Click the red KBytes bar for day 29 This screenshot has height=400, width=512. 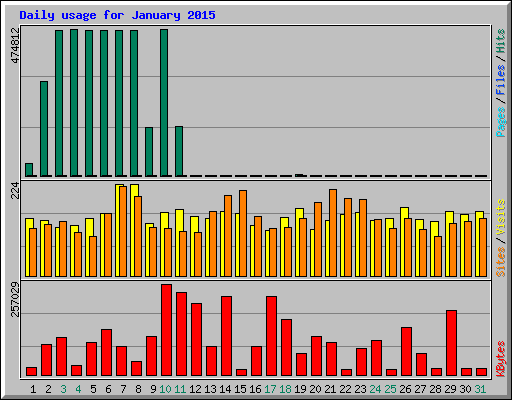click(x=452, y=343)
